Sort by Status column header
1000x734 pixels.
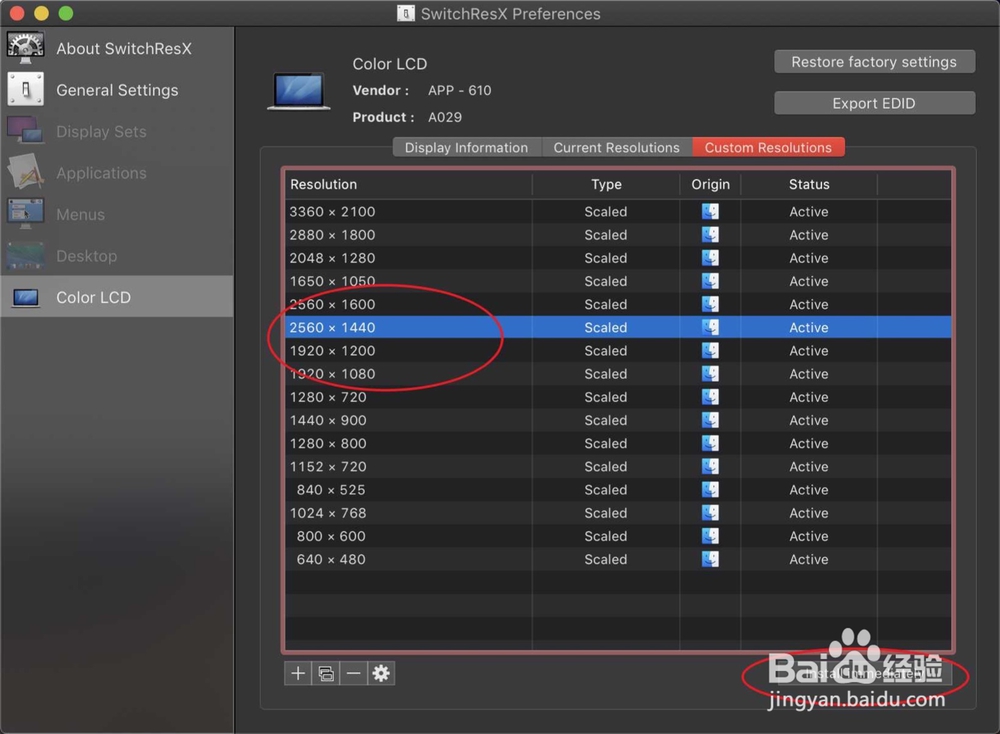[809, 184]
